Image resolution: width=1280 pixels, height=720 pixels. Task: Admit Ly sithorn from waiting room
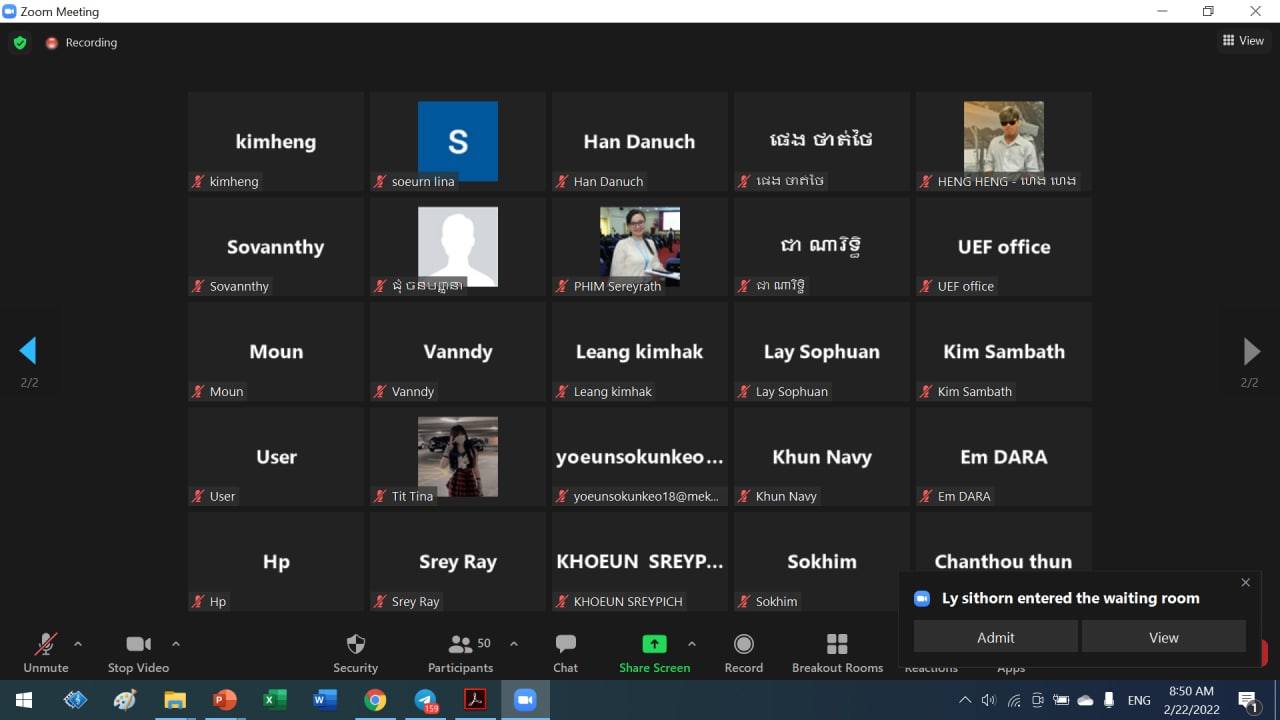click(x=995, y=637)
